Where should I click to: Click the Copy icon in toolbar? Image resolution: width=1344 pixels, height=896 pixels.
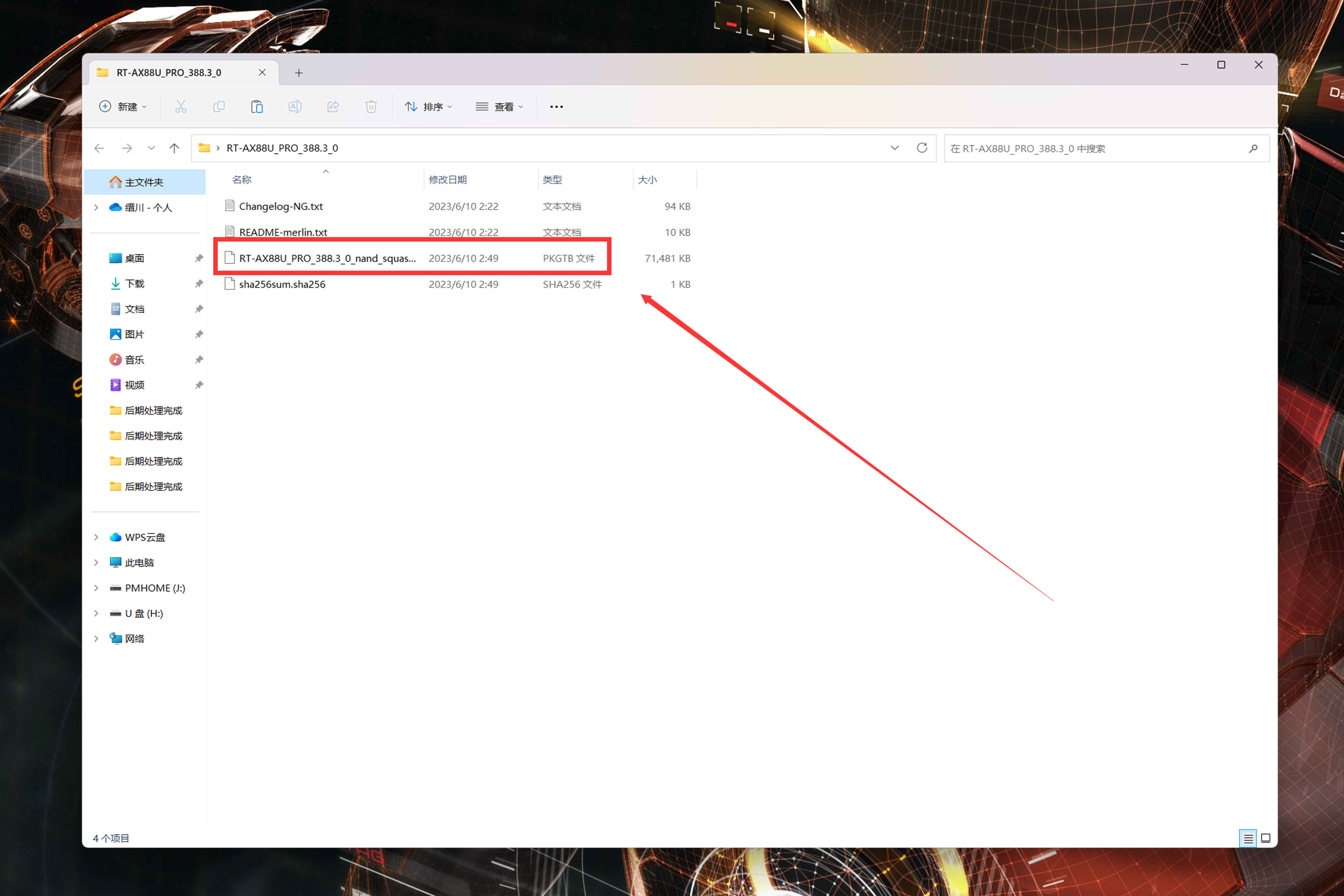click(219, 107)
